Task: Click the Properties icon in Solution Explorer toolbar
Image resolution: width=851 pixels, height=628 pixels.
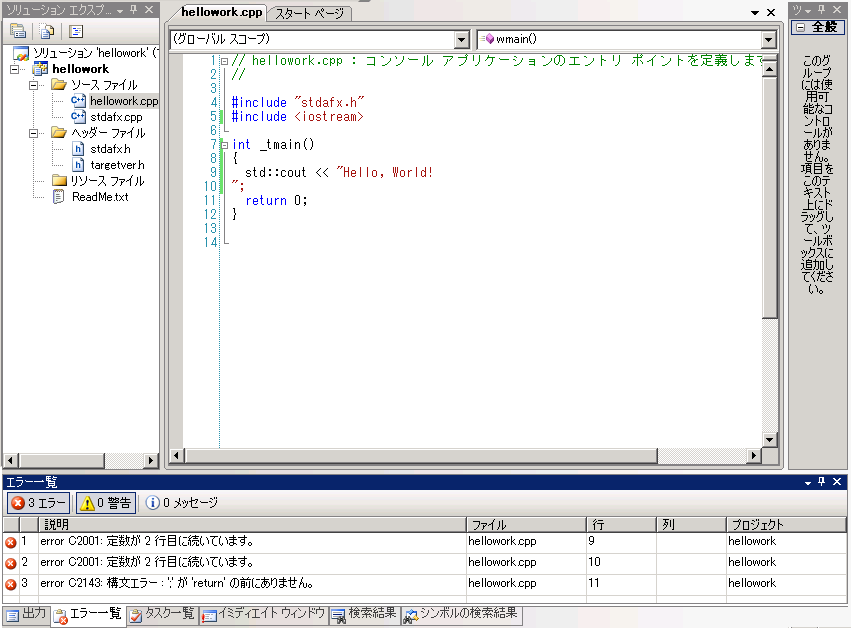Action: 18,31
